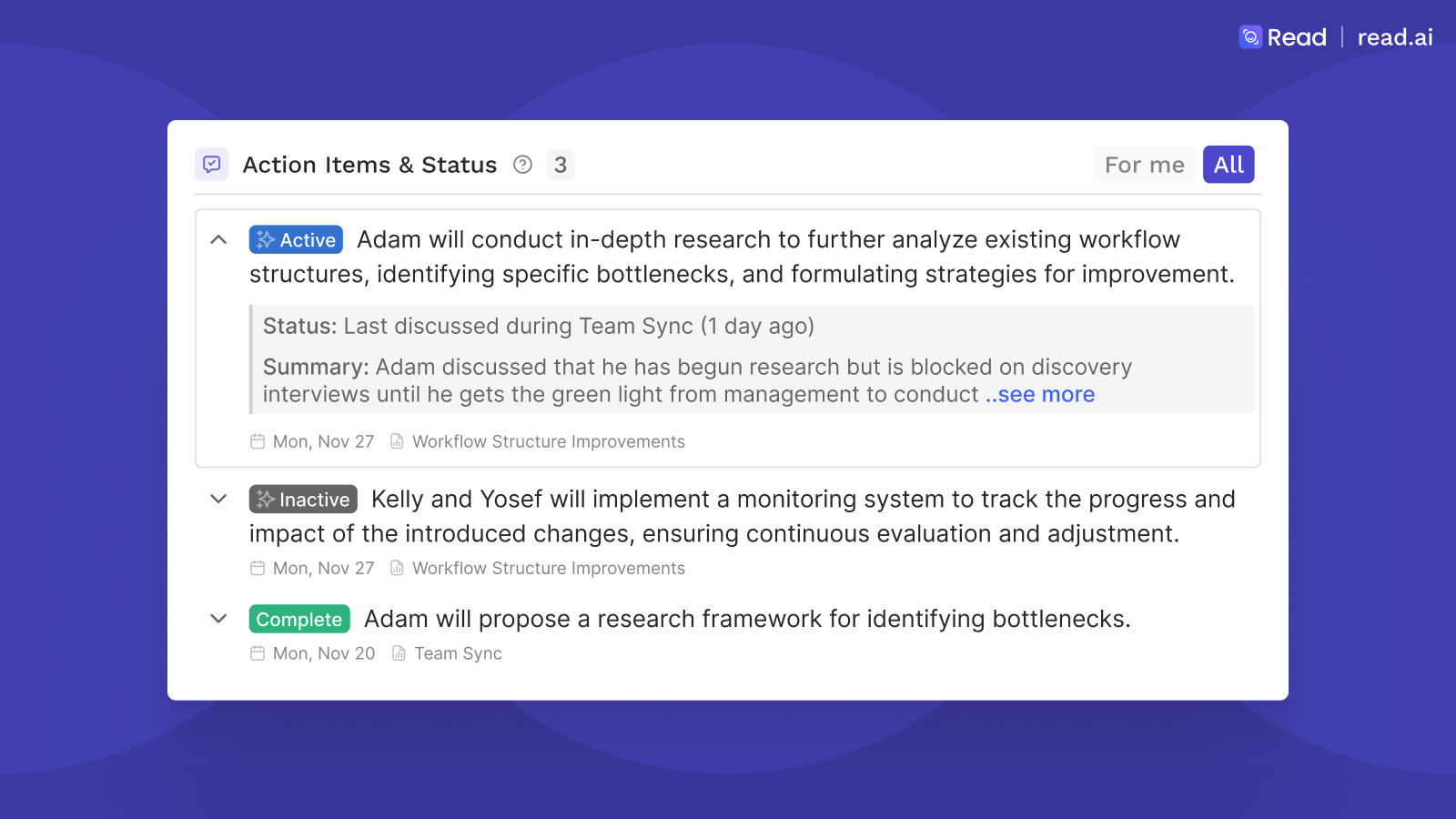Click the Mon, Nov 20 date
Image resolution: width=1456 pixels, height=819 pixels.
(x=324, y=653)
